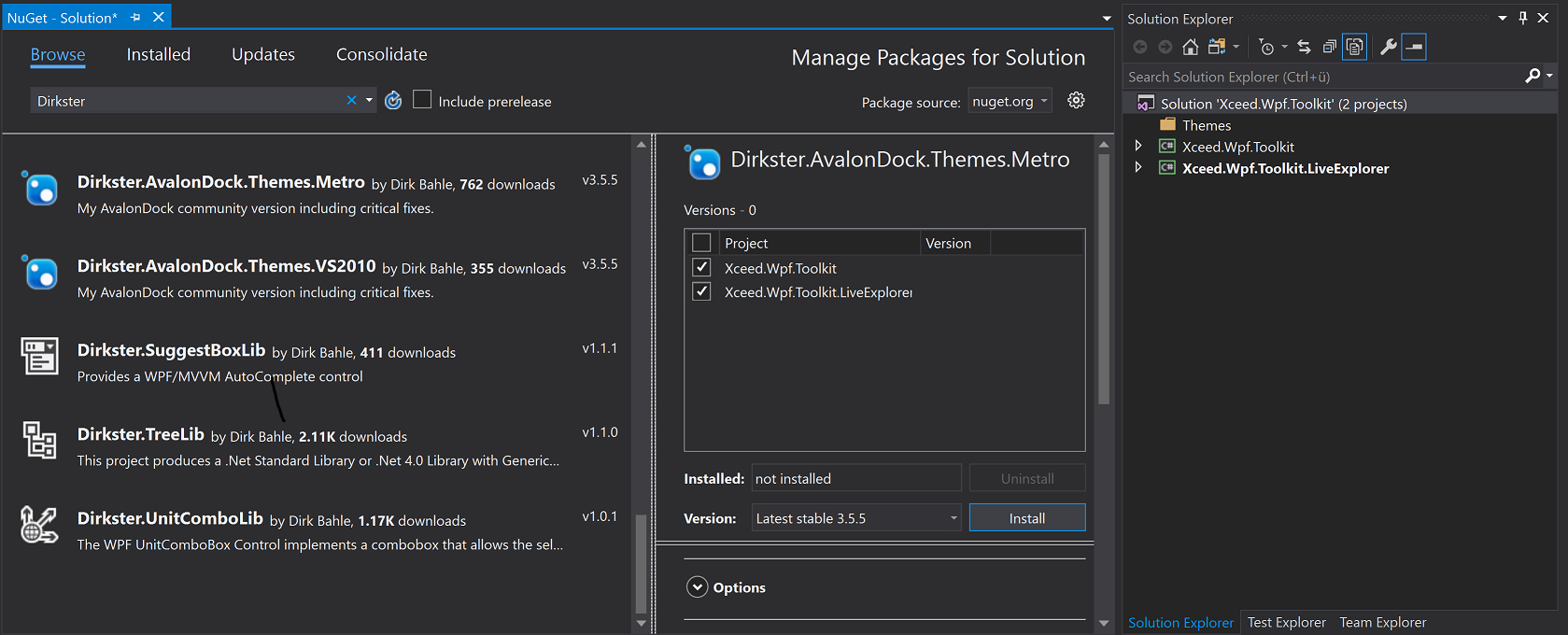Sort by the Version column header
The width and height of the screenshot is (1568, 635).
point(955,243)
